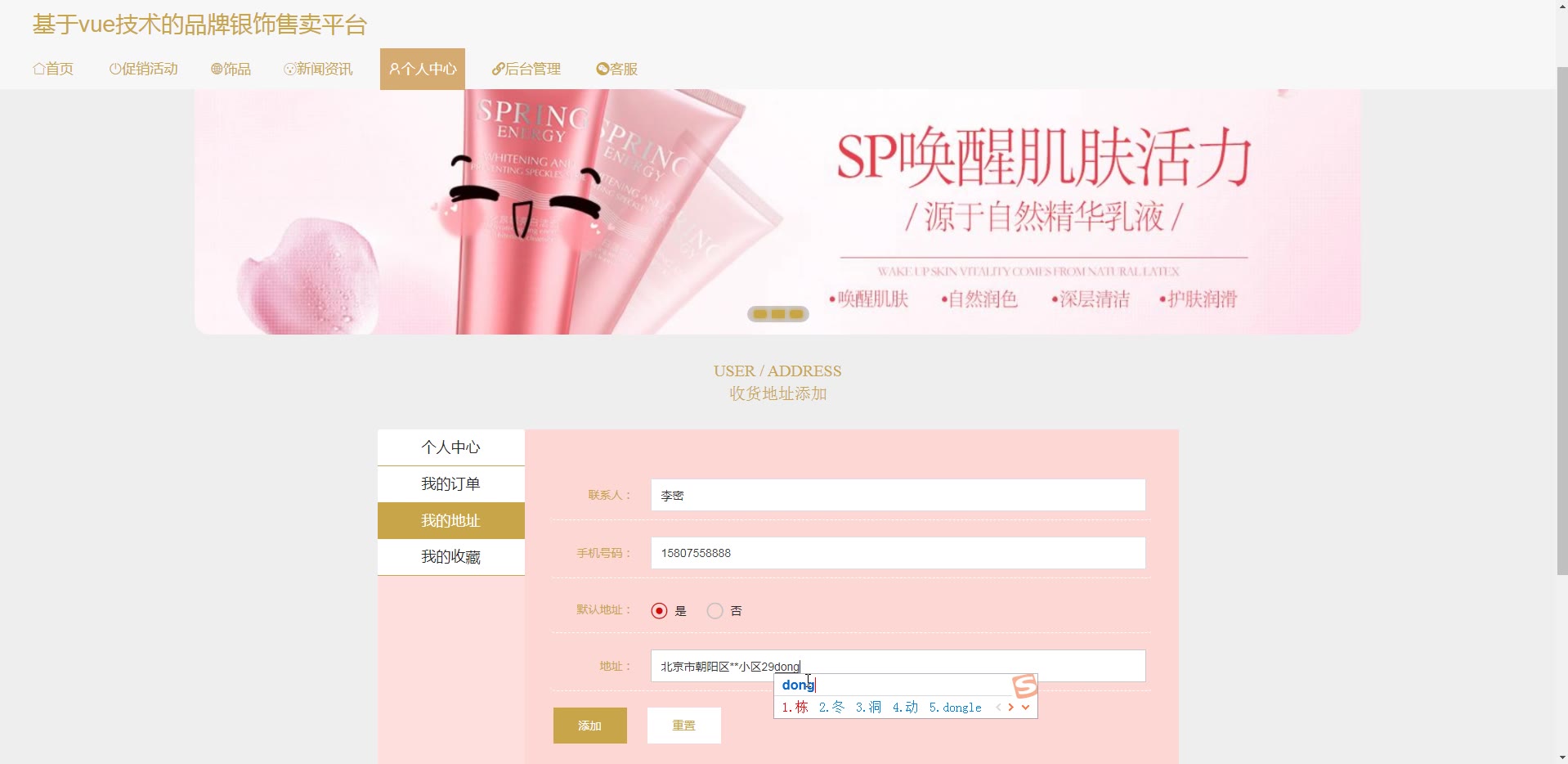The width and height of the screenshot is (1568, 764).
Task: Open the 促销活动 promotions nav item
Action: pos(143,69)
